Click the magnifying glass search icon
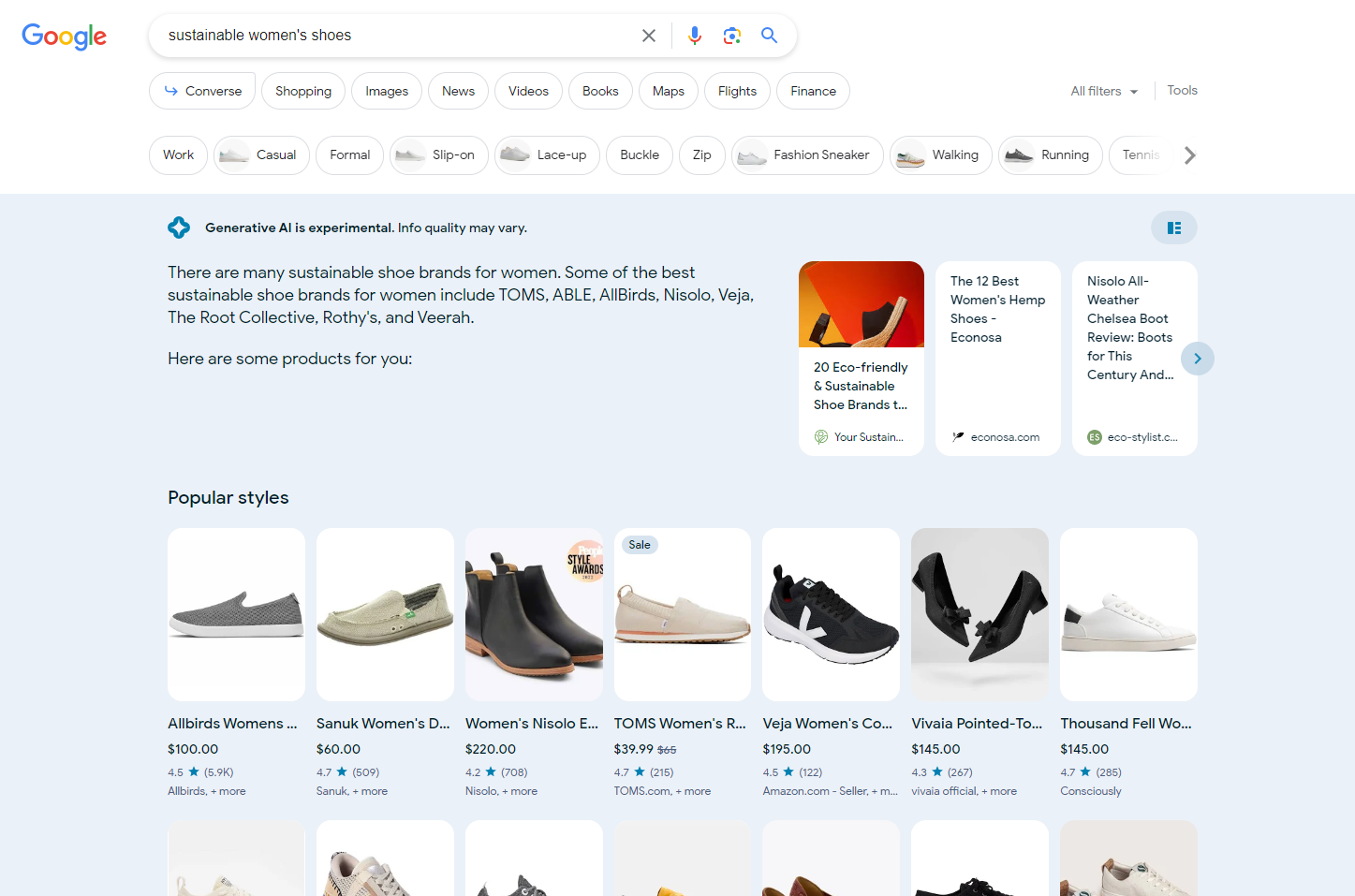Screen dimensions: 1355x896 tap(769, 36)
